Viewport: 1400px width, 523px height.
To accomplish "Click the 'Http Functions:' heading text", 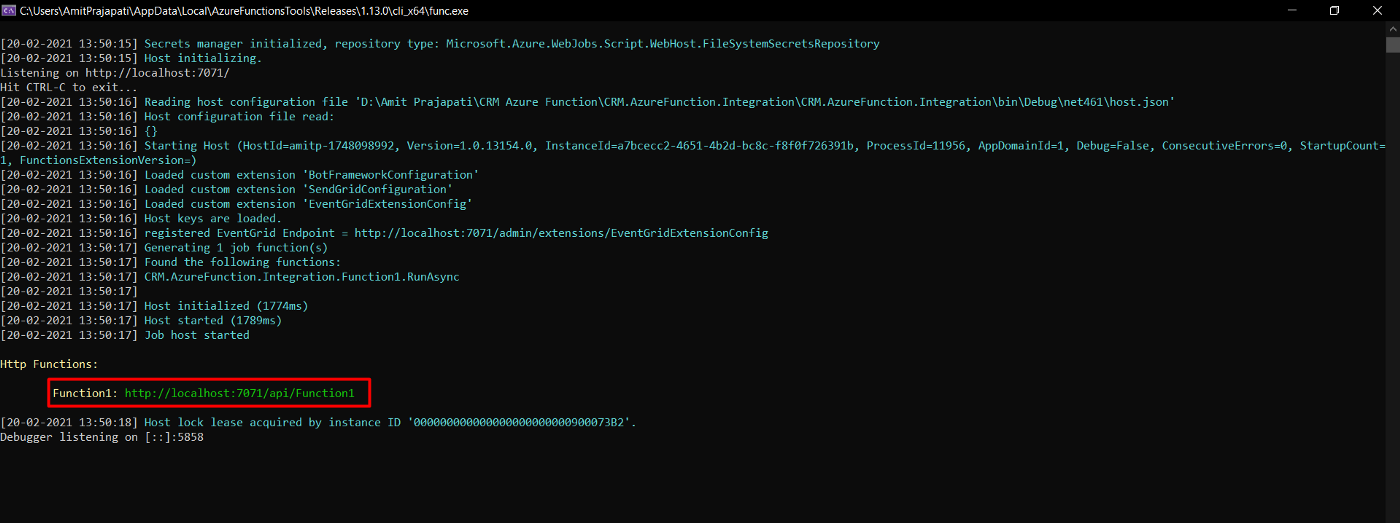I will tap(50, 364).
